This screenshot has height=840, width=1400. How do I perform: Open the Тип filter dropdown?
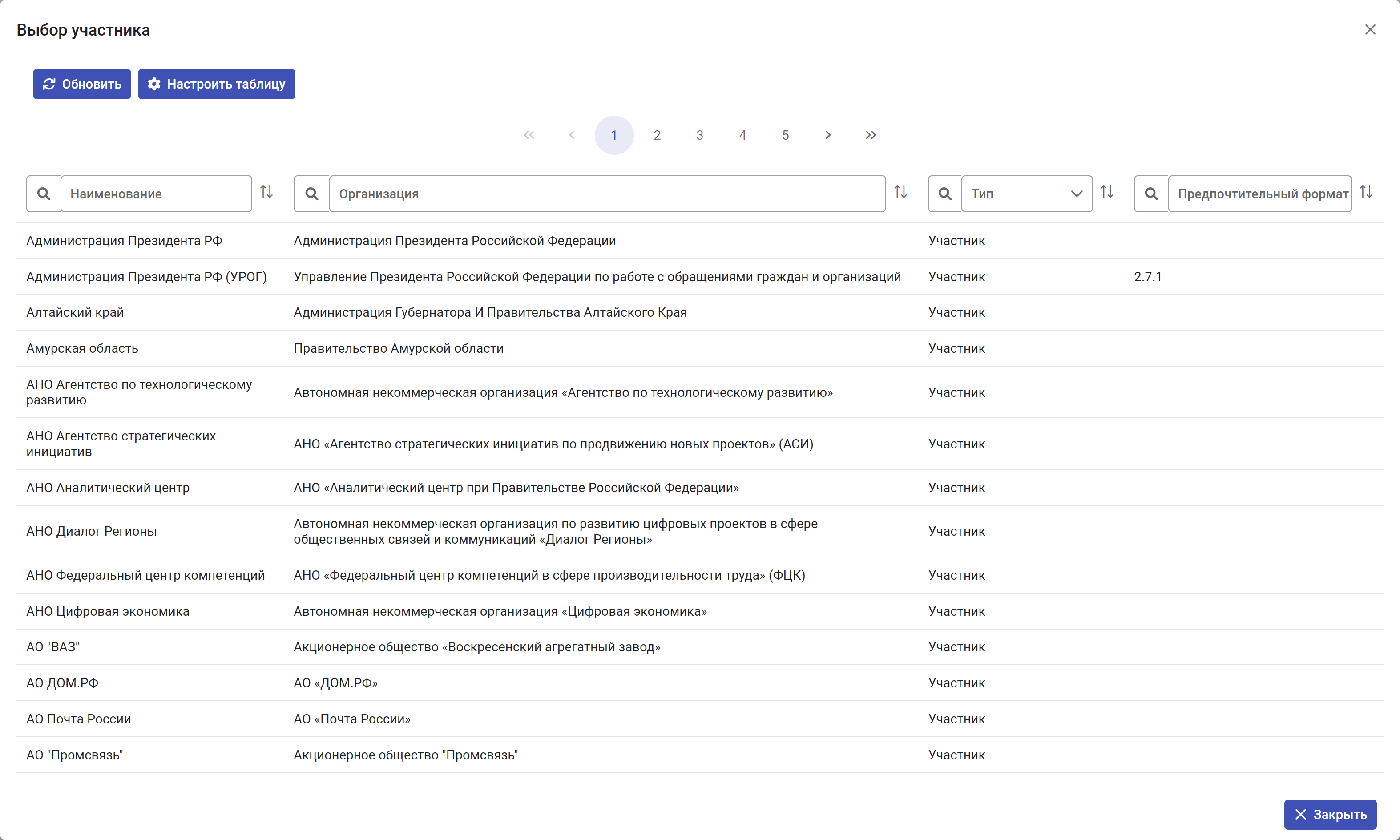[1027, 194]
